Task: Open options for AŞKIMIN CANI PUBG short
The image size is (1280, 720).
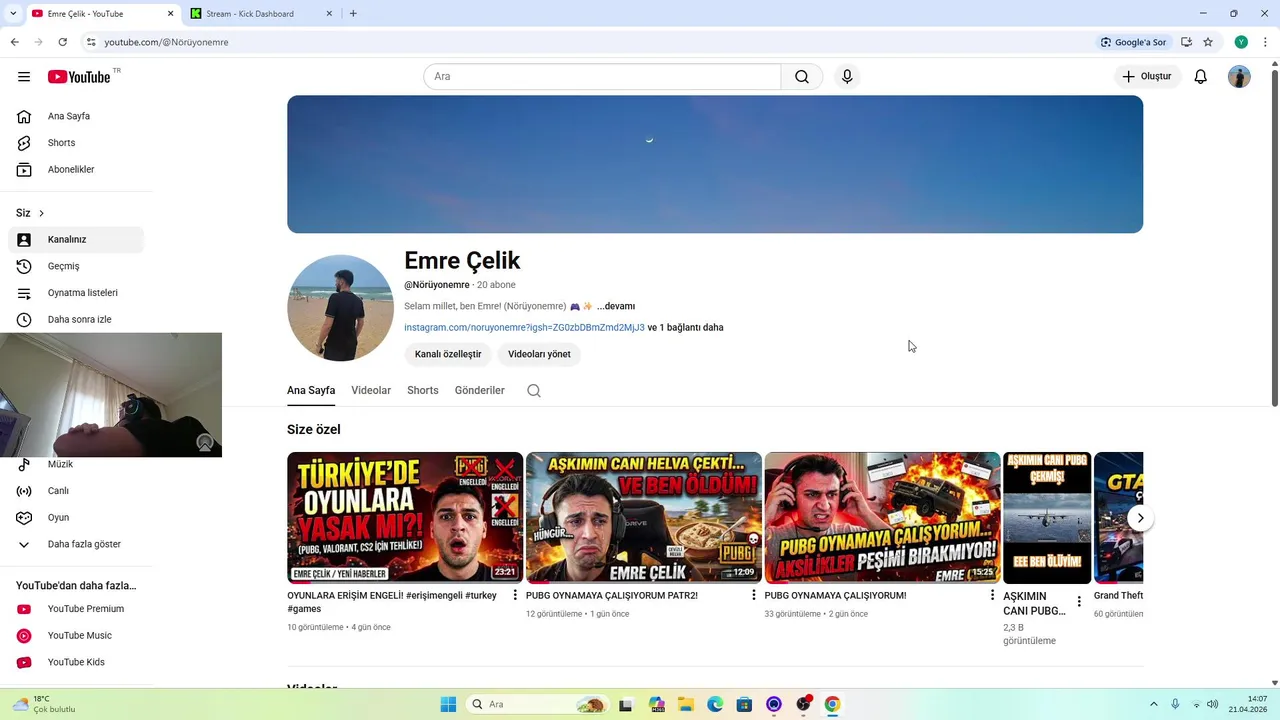Action: [1079, 602]
